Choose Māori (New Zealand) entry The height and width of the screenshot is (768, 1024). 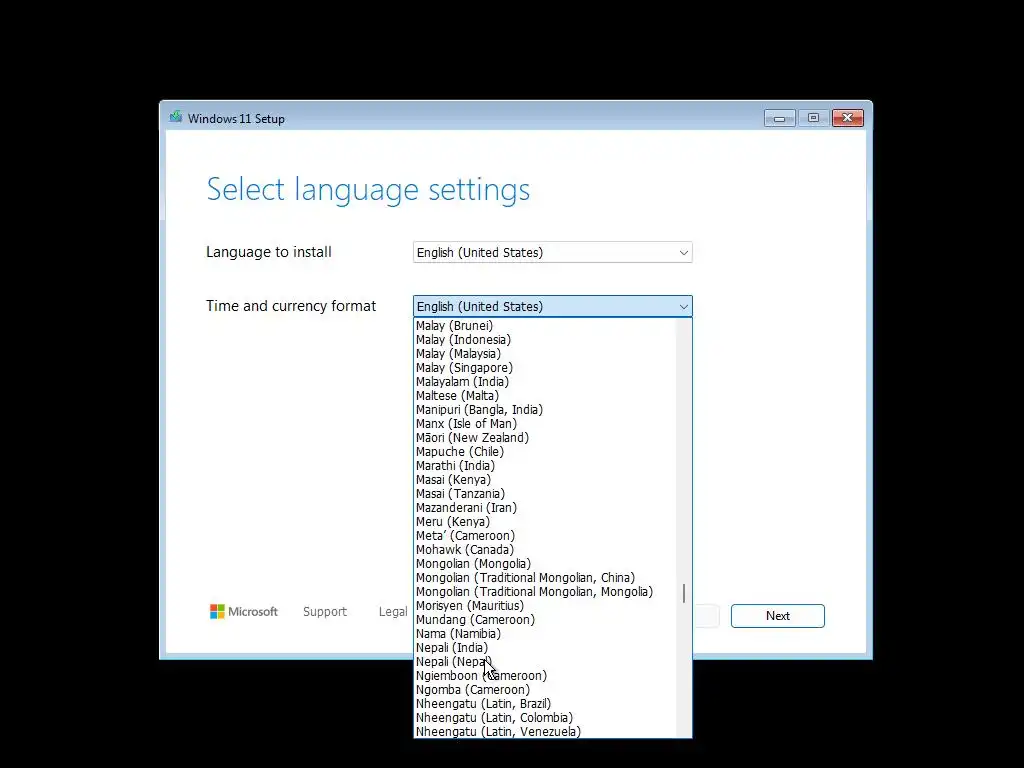coord(545,438)
